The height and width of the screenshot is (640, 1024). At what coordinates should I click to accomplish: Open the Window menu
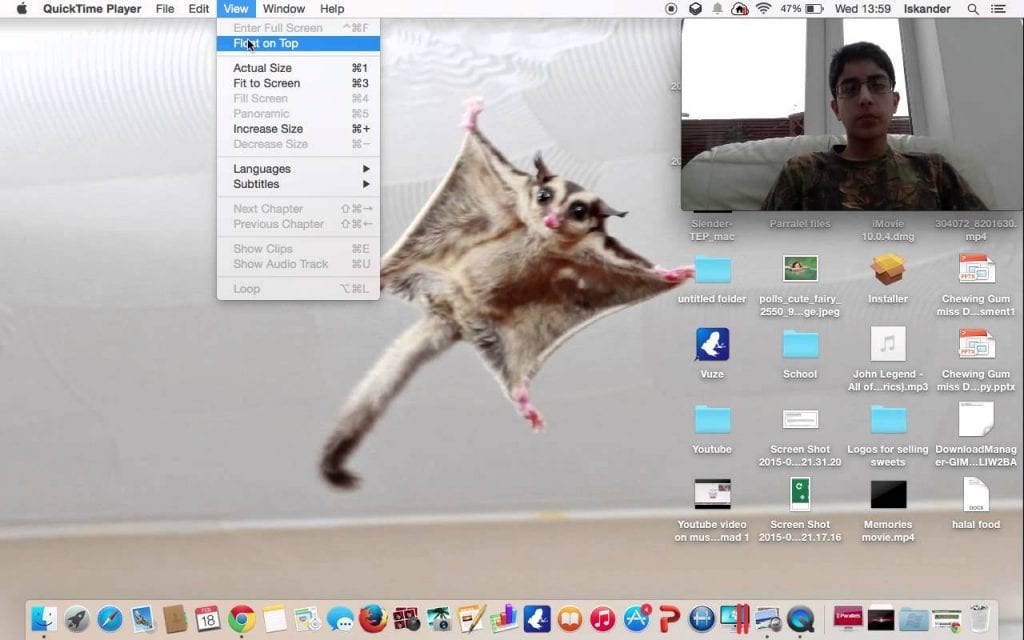point(283,8)
